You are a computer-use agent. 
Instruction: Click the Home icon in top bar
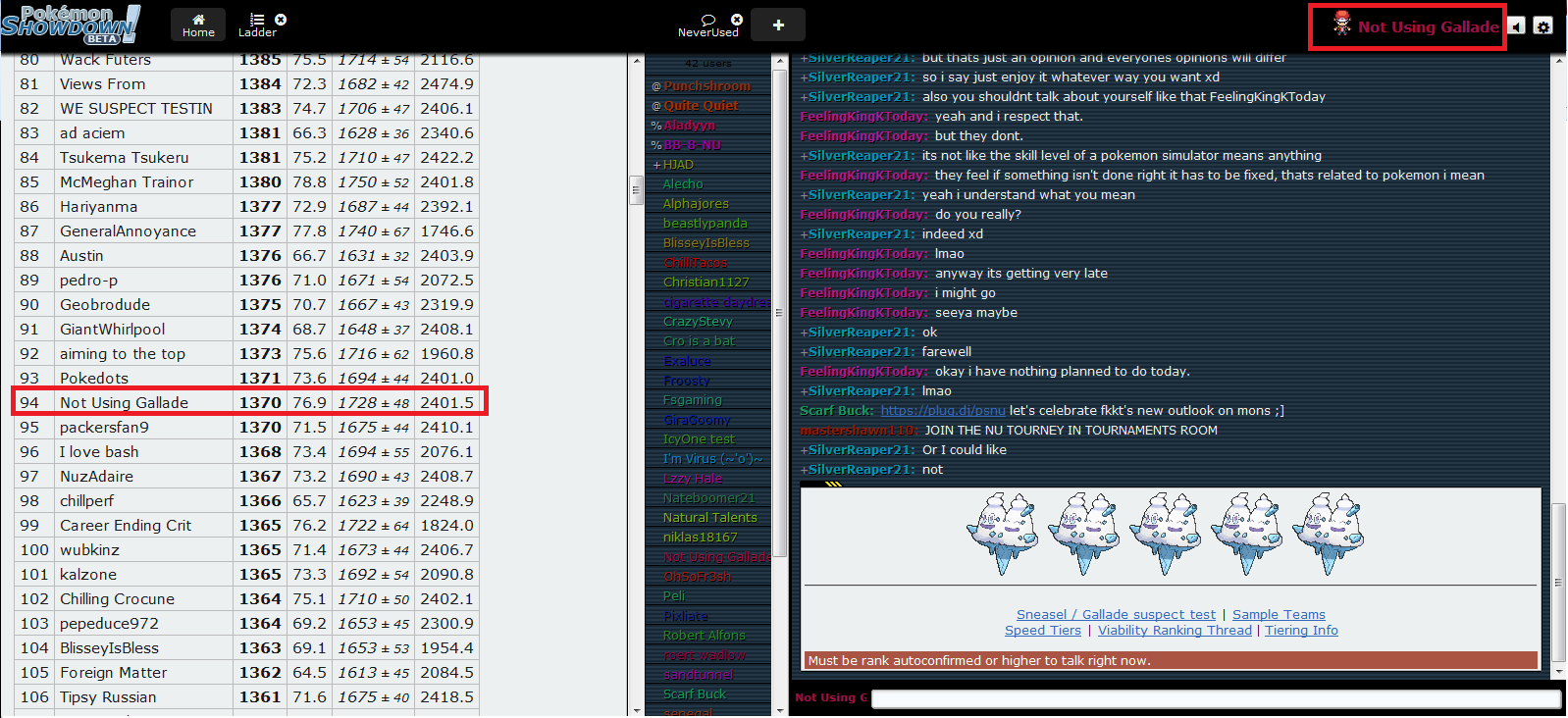point(198,20)
